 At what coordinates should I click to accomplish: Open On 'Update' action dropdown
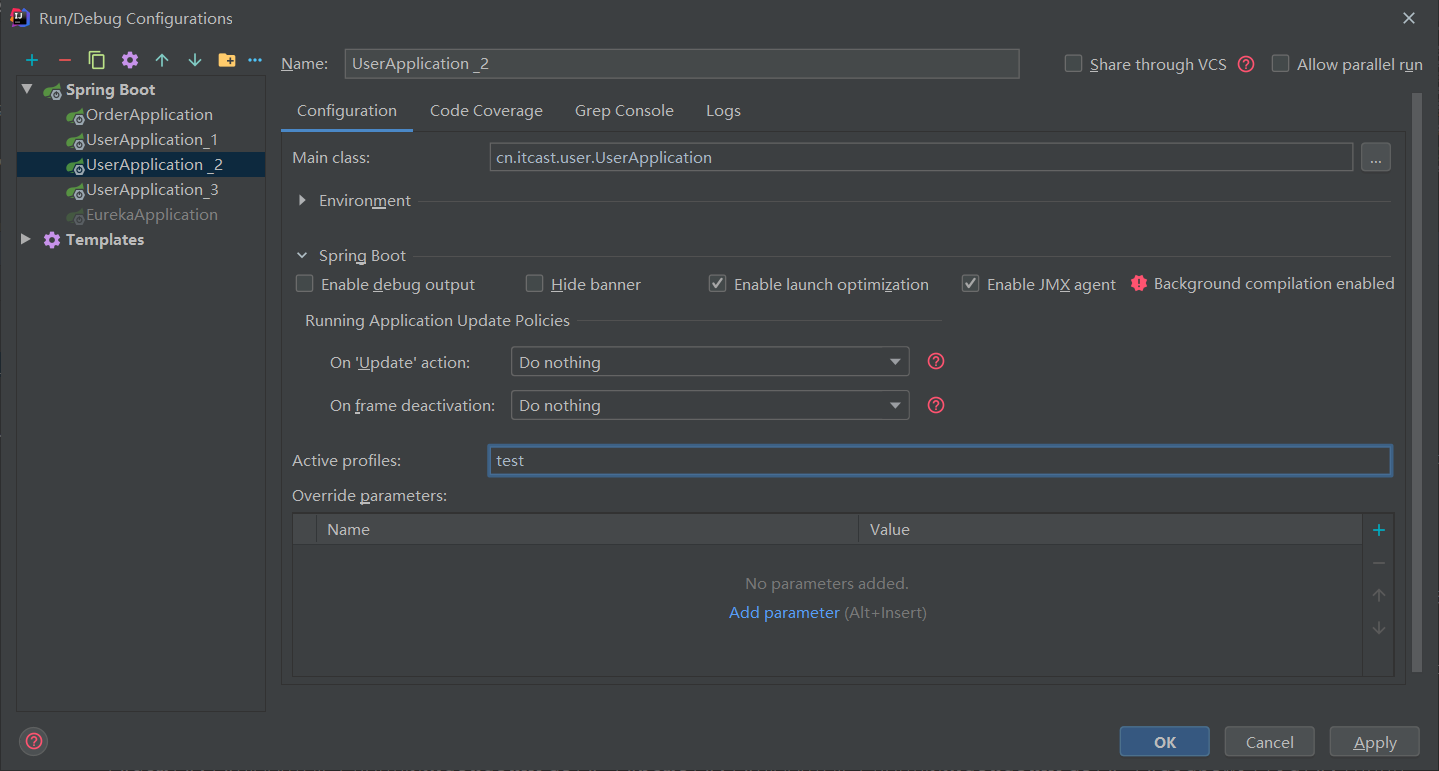709,362
